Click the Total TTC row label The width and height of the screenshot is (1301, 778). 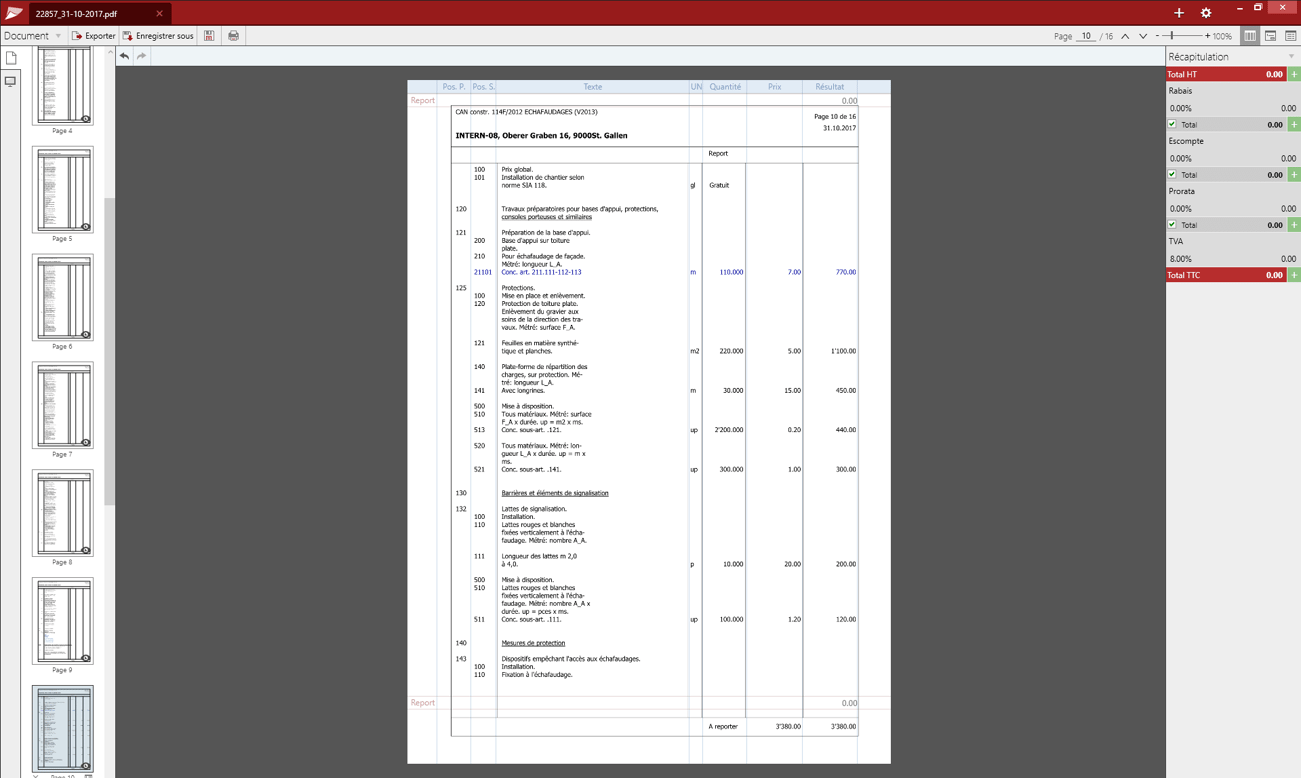[1184, 274]
